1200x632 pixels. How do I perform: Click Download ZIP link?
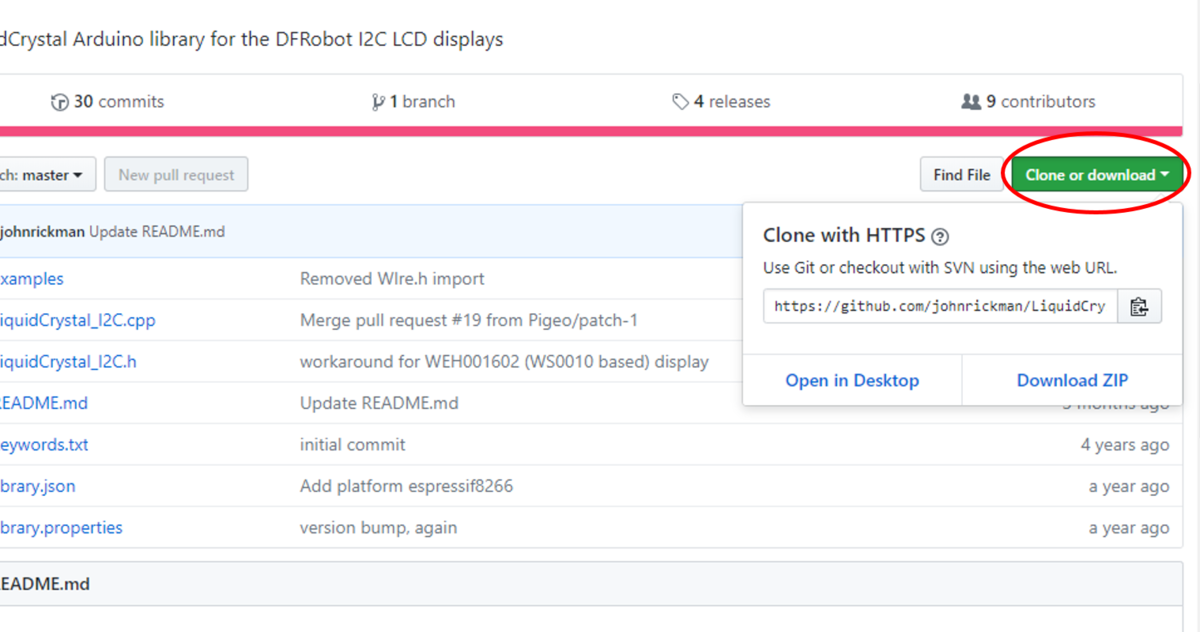1072,380
